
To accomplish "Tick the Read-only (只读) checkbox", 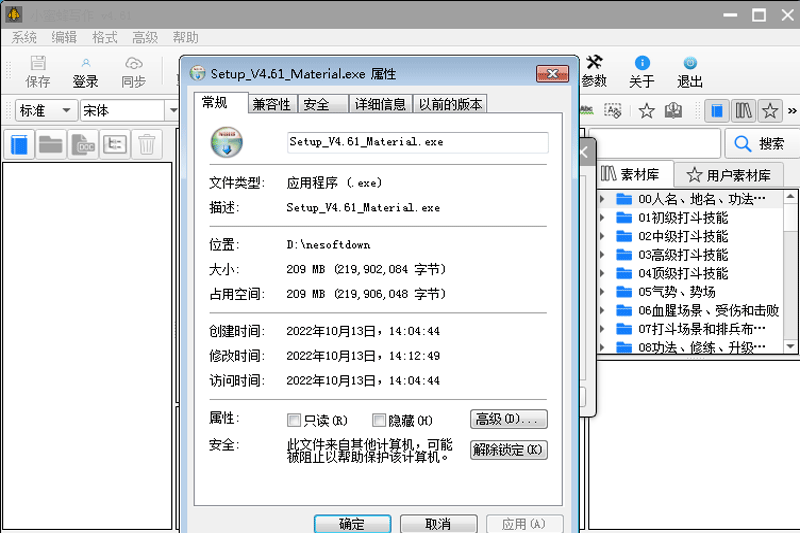I will click(x=294, y=420).
